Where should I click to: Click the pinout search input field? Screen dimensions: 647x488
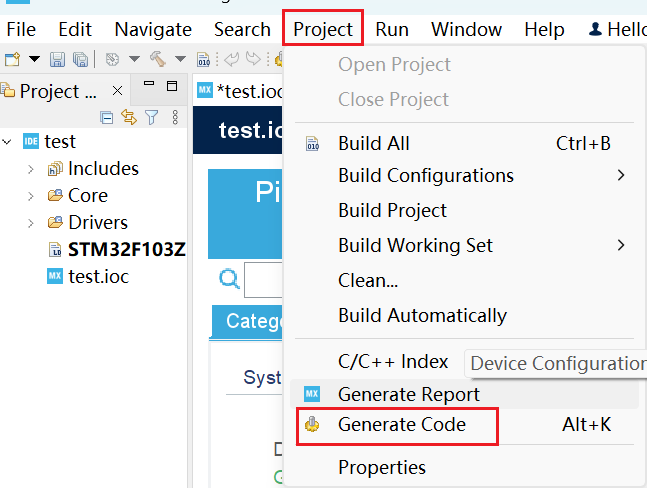[x=263, y=280]
